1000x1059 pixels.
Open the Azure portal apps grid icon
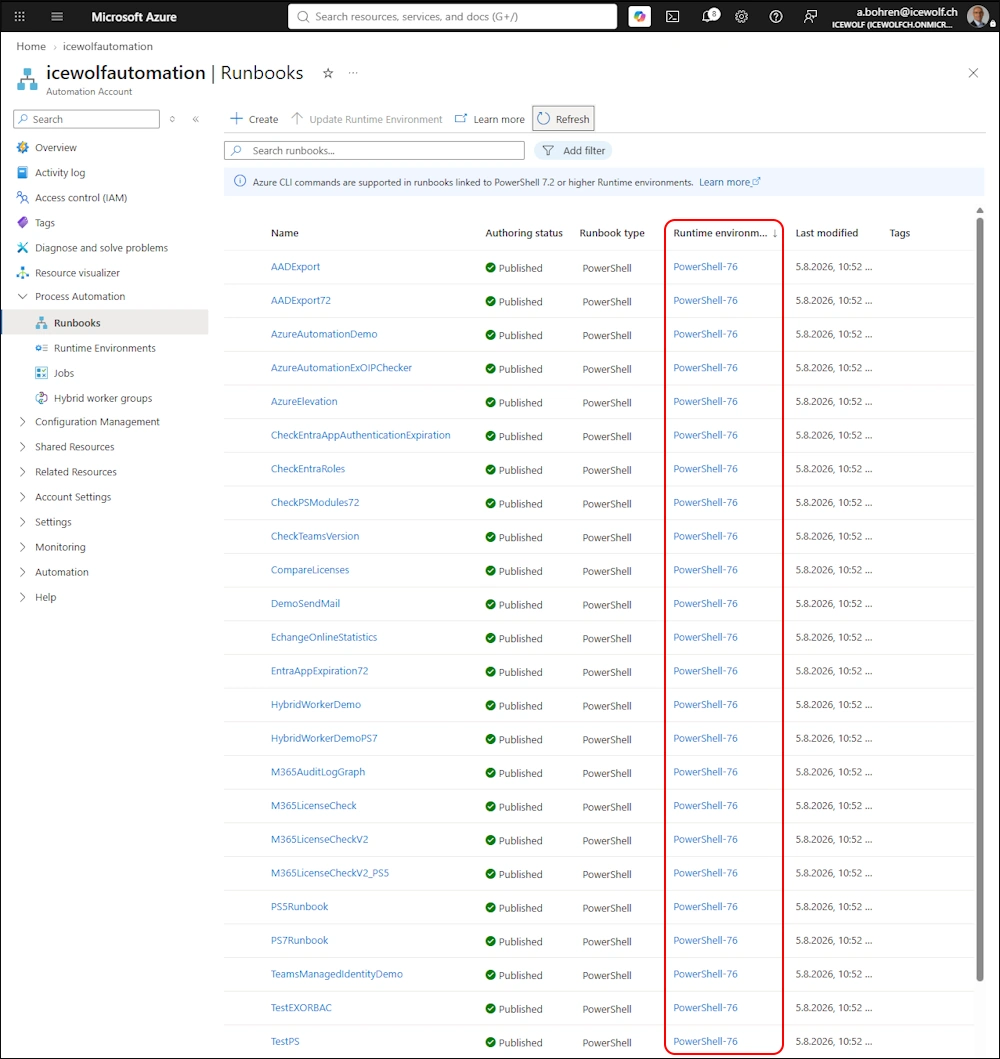pyautogui.click(x=20, y=16)
